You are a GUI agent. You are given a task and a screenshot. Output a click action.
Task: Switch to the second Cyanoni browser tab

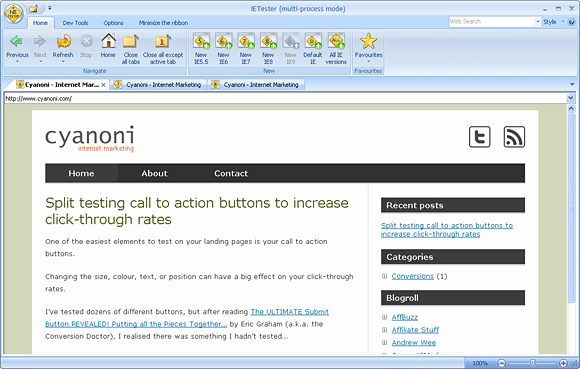(x=158, y=85)
